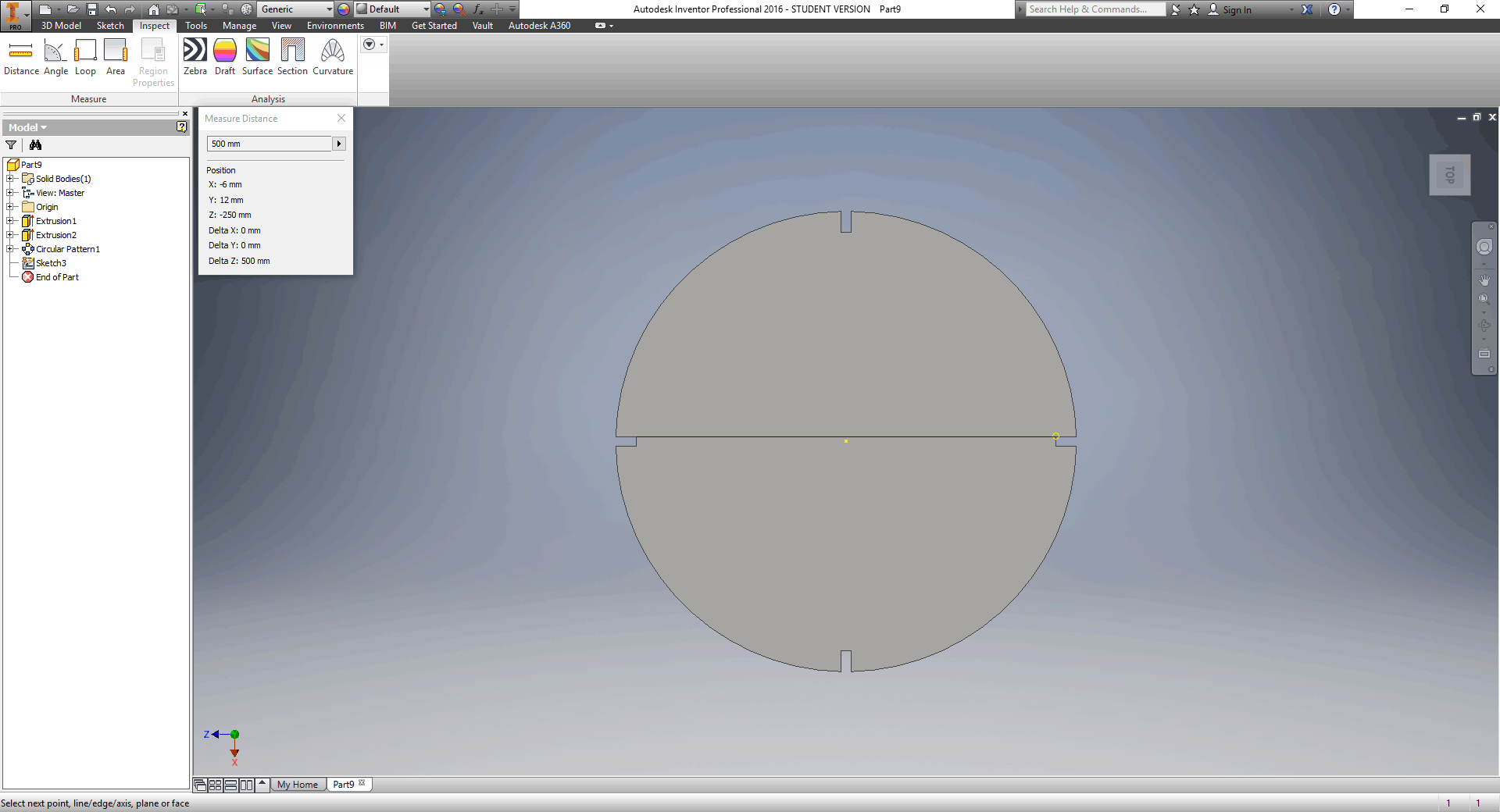
Task: Run Draft analysis
Action: pos(225,59)
